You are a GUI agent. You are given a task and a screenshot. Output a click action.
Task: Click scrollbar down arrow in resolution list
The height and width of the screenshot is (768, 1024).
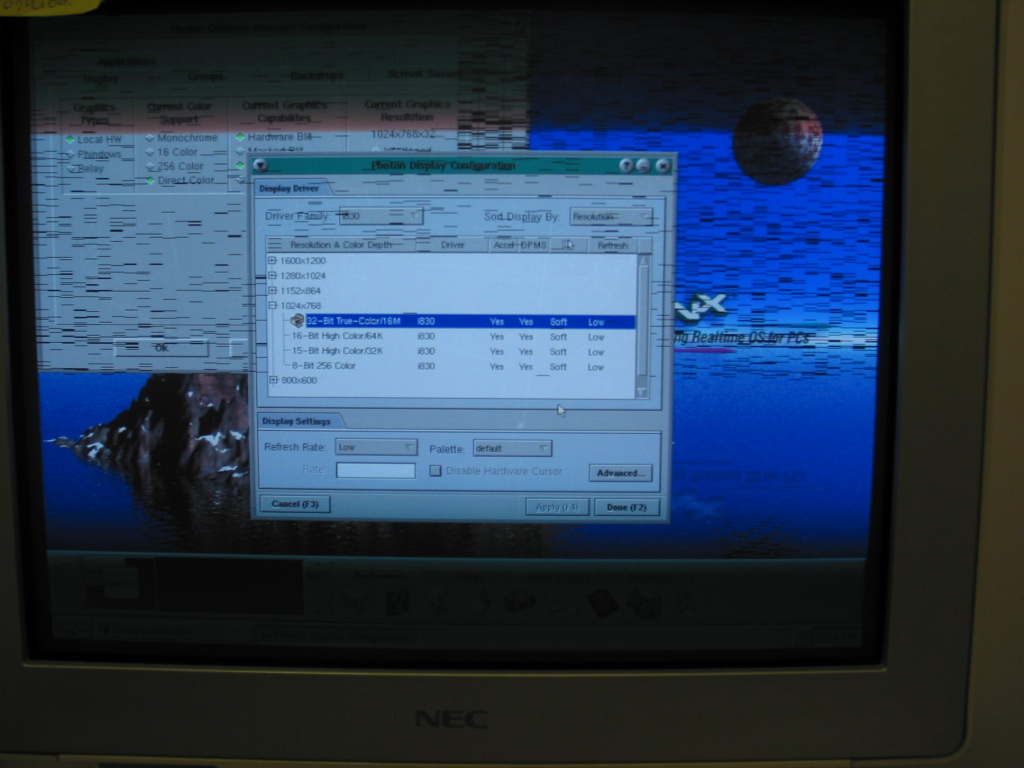pos(642,392)
